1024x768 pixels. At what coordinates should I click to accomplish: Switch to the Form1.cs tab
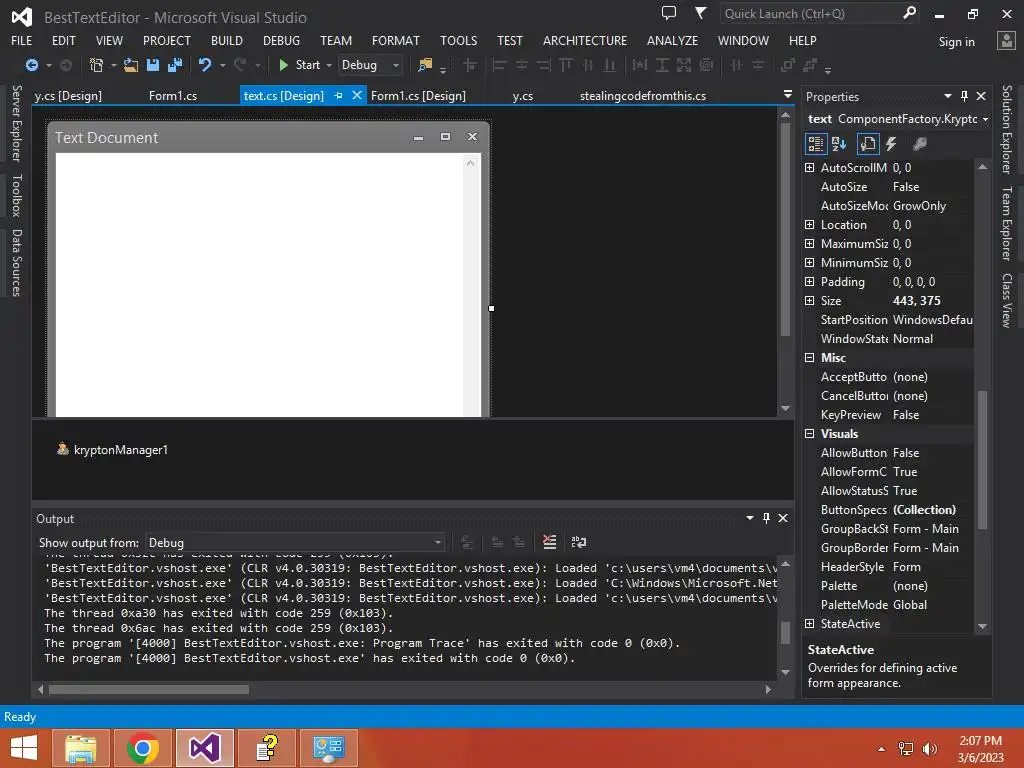(172, 95)
